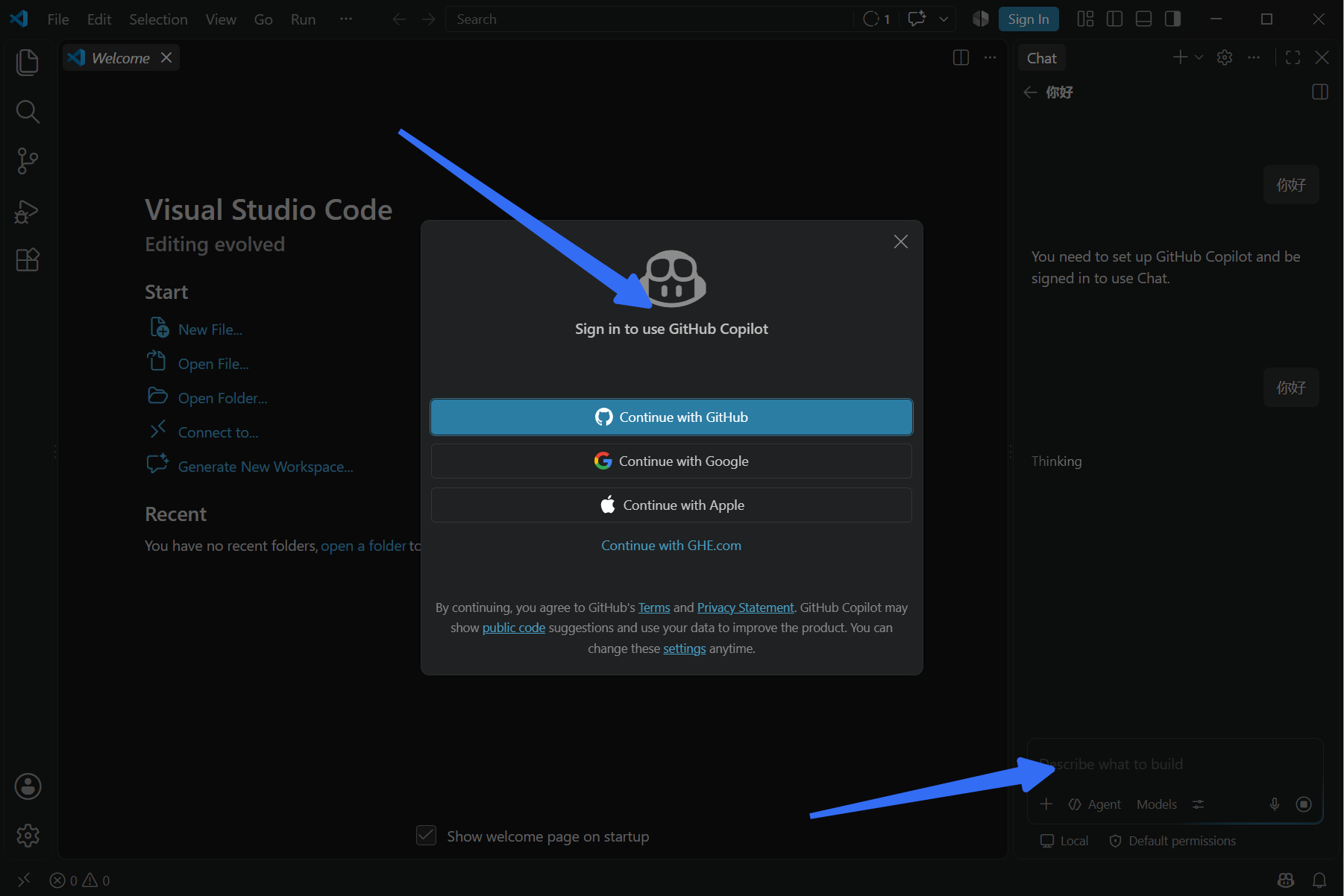The width and height of the screenshot is (1344, 896).
Task: Expand the New Chat plus dropdown arrow
Action: click(x=1199, y=57)
